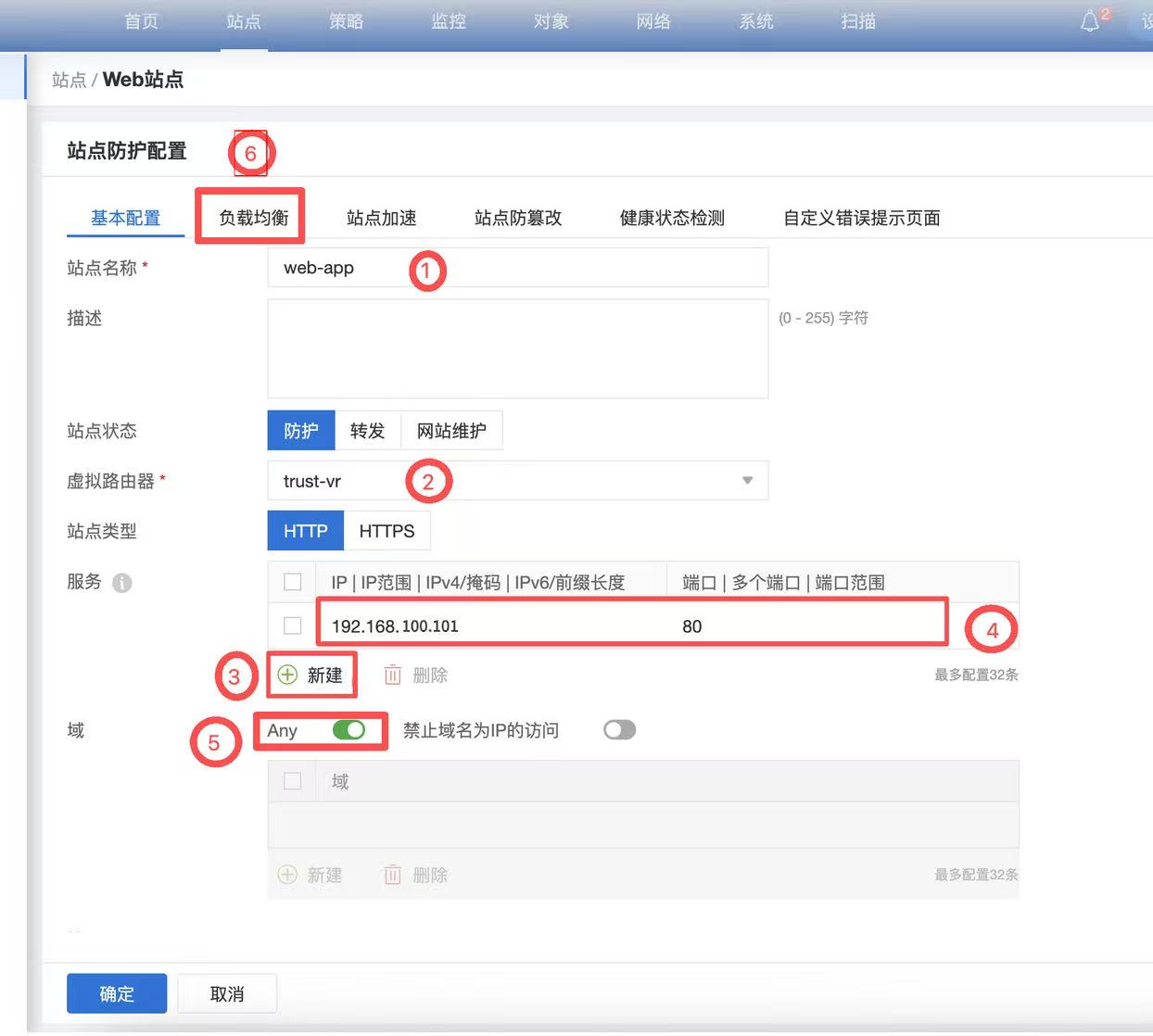The width and height of the screenshot is (1153, 1036).
Task: Click into the 描述 text area
Action: tap(517, 348)
